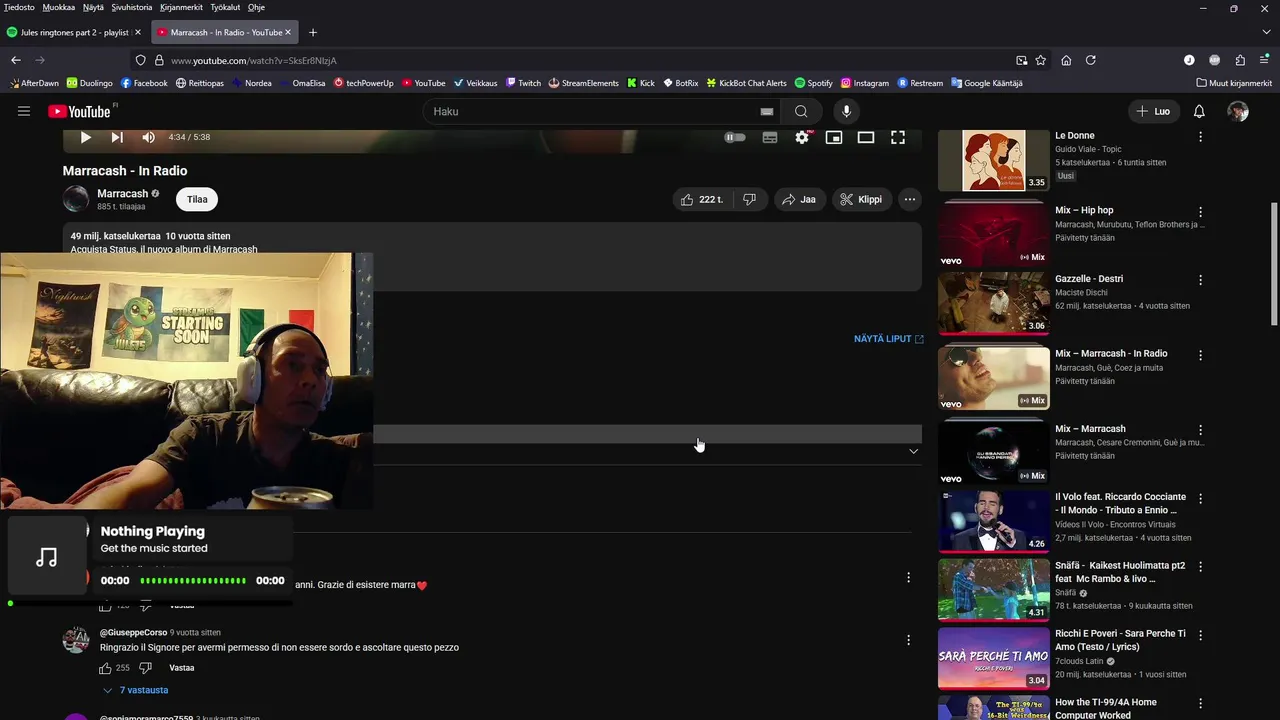Start voice search with microphone icon
Screen dimensions: 1280x720
click(846, 111)
